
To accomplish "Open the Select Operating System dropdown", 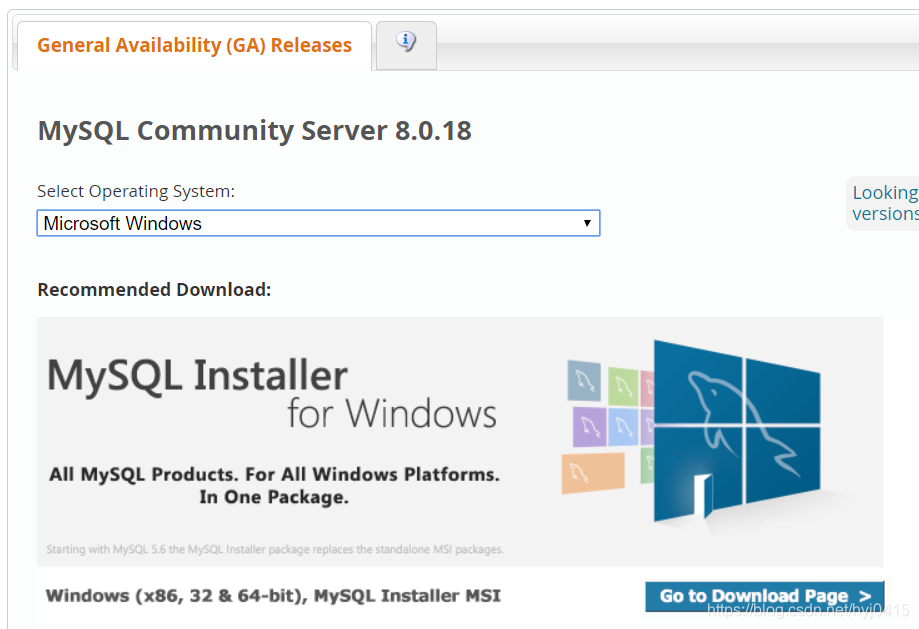I will [x=318, y=223].
